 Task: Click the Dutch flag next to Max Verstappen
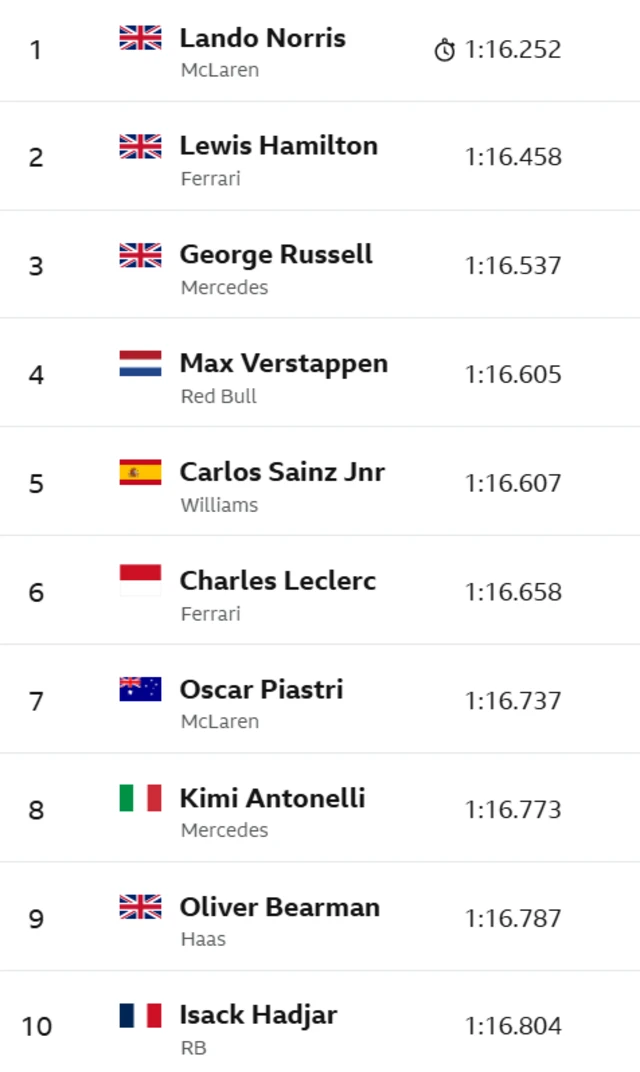pyautogui.click(x=140, y=363)
